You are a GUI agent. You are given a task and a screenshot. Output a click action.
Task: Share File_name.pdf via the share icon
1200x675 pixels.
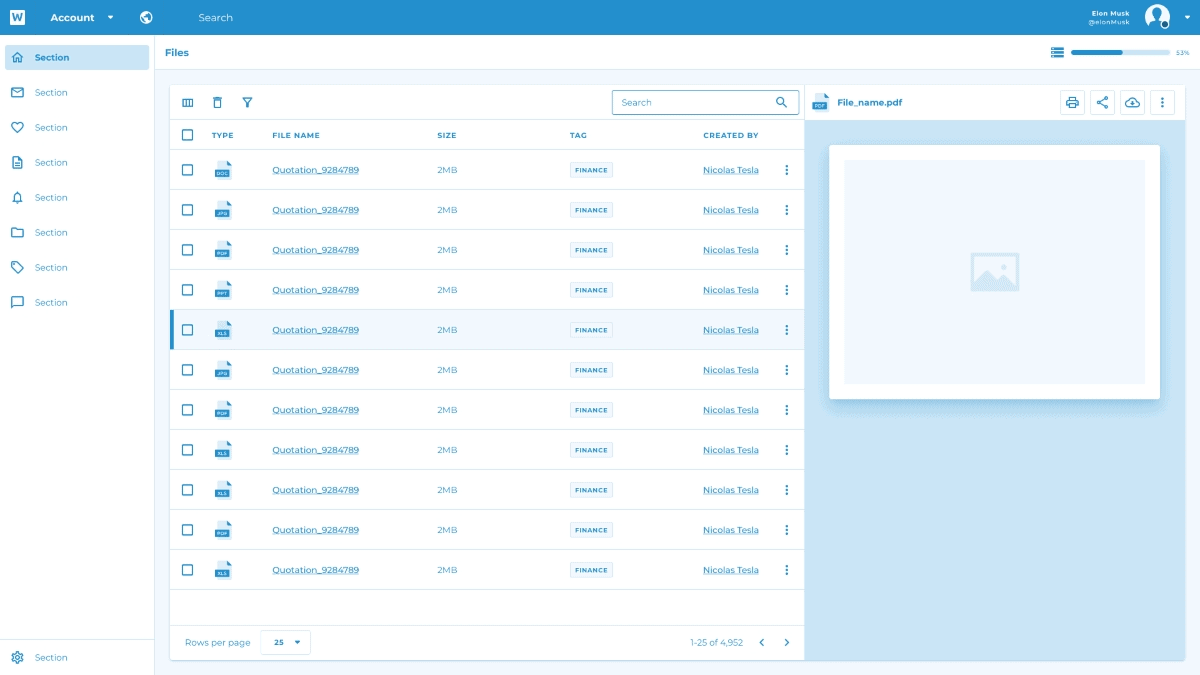tap(1102, 102)
